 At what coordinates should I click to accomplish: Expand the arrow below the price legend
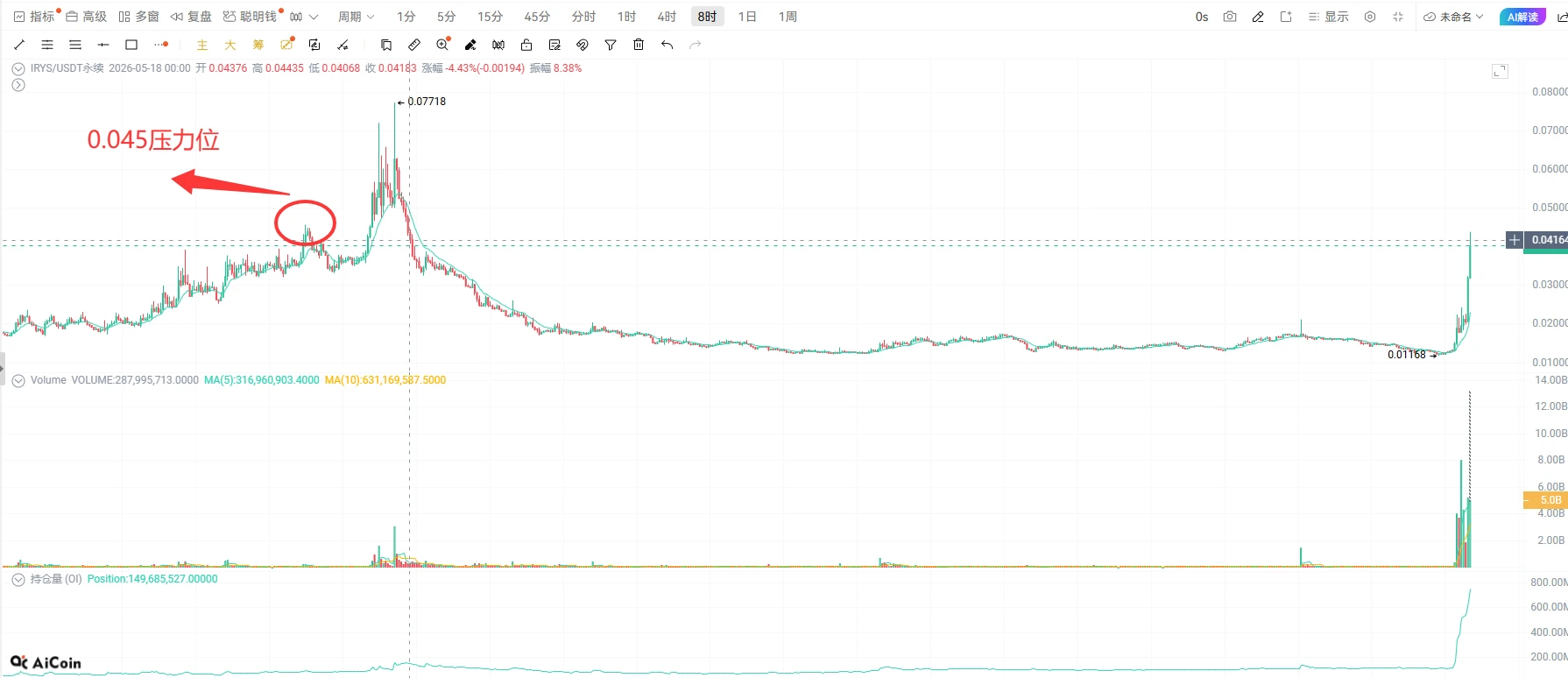pyautogui.click(x=18, y=85)
